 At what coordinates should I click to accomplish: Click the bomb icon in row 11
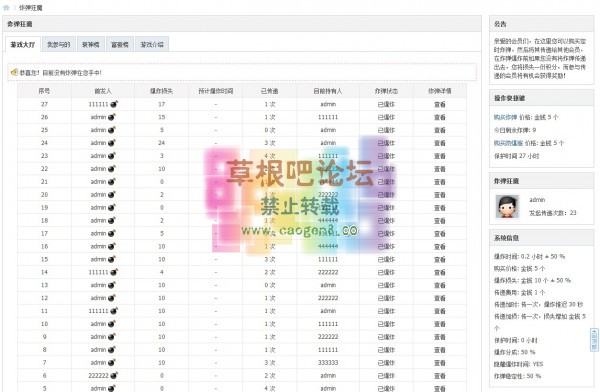[x=114, y=311]
